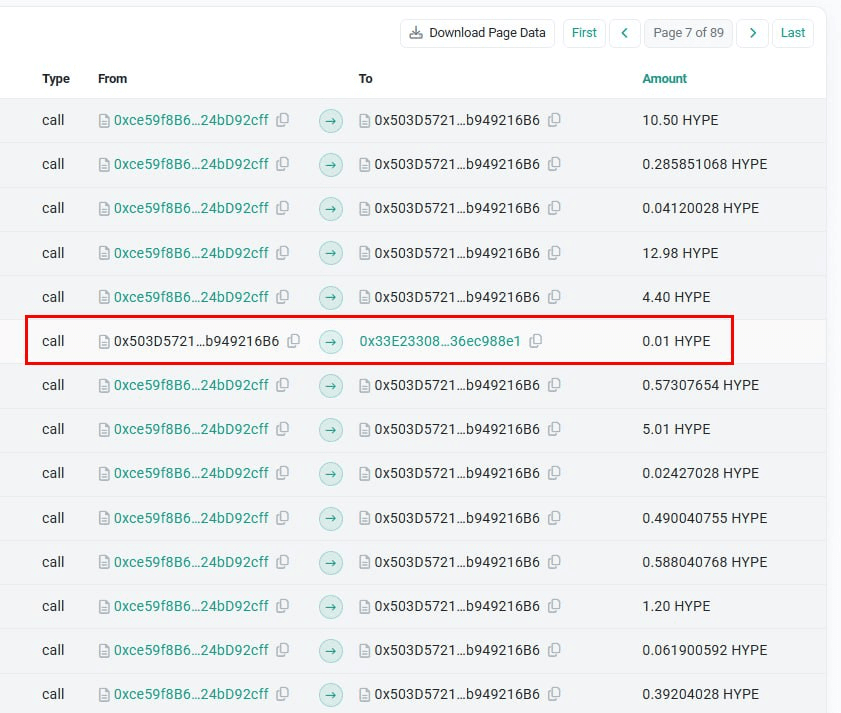The image size is (841, 713).
Task: Open the 0x33E23308...36ec988e1 address link
Action: coord(440,341)
